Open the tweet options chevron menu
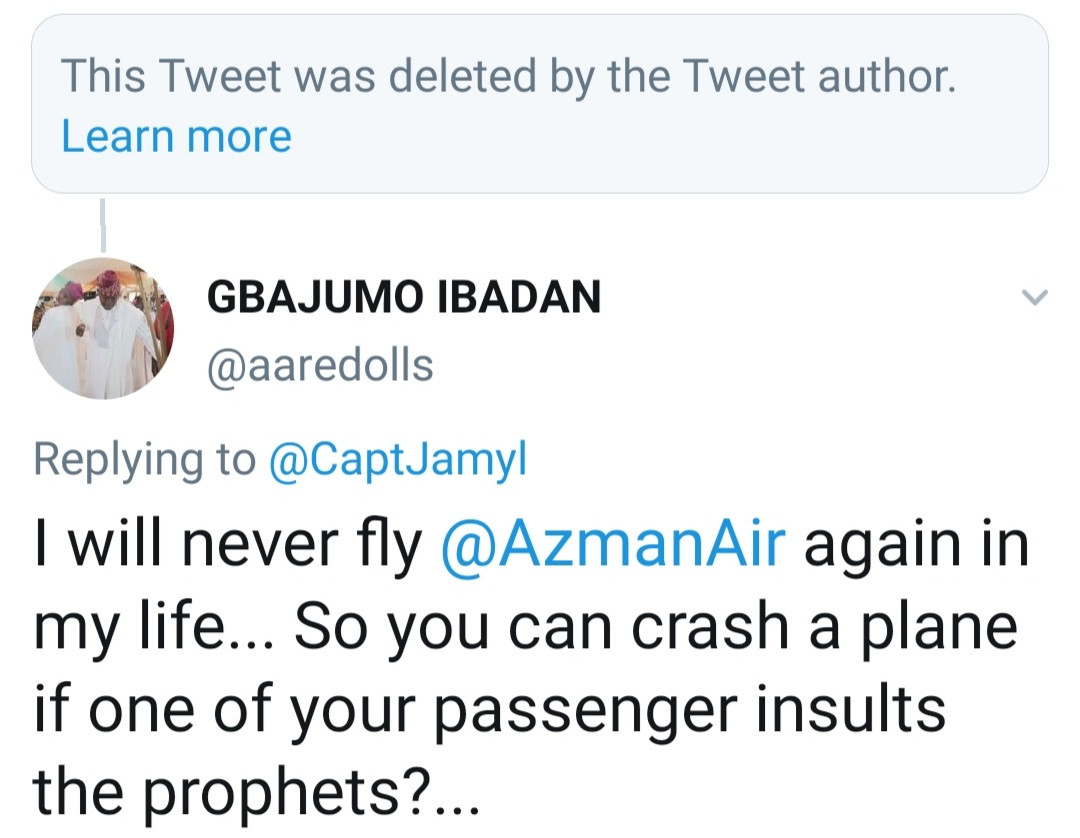1080x838 pixels. pyautogui.click(x=1036, y=297)
